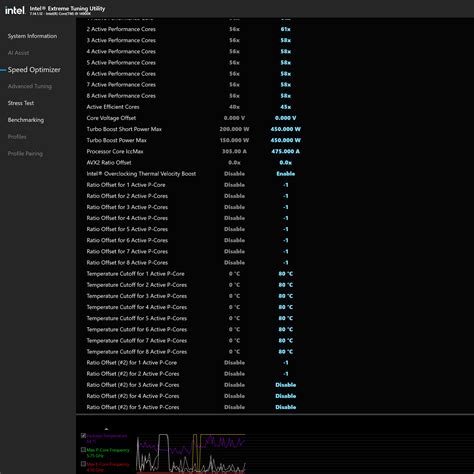474x474 pixels.
Task: Click Disable for Ratio Offset 8 Active P-Cores
Action: tap(234, 263)
